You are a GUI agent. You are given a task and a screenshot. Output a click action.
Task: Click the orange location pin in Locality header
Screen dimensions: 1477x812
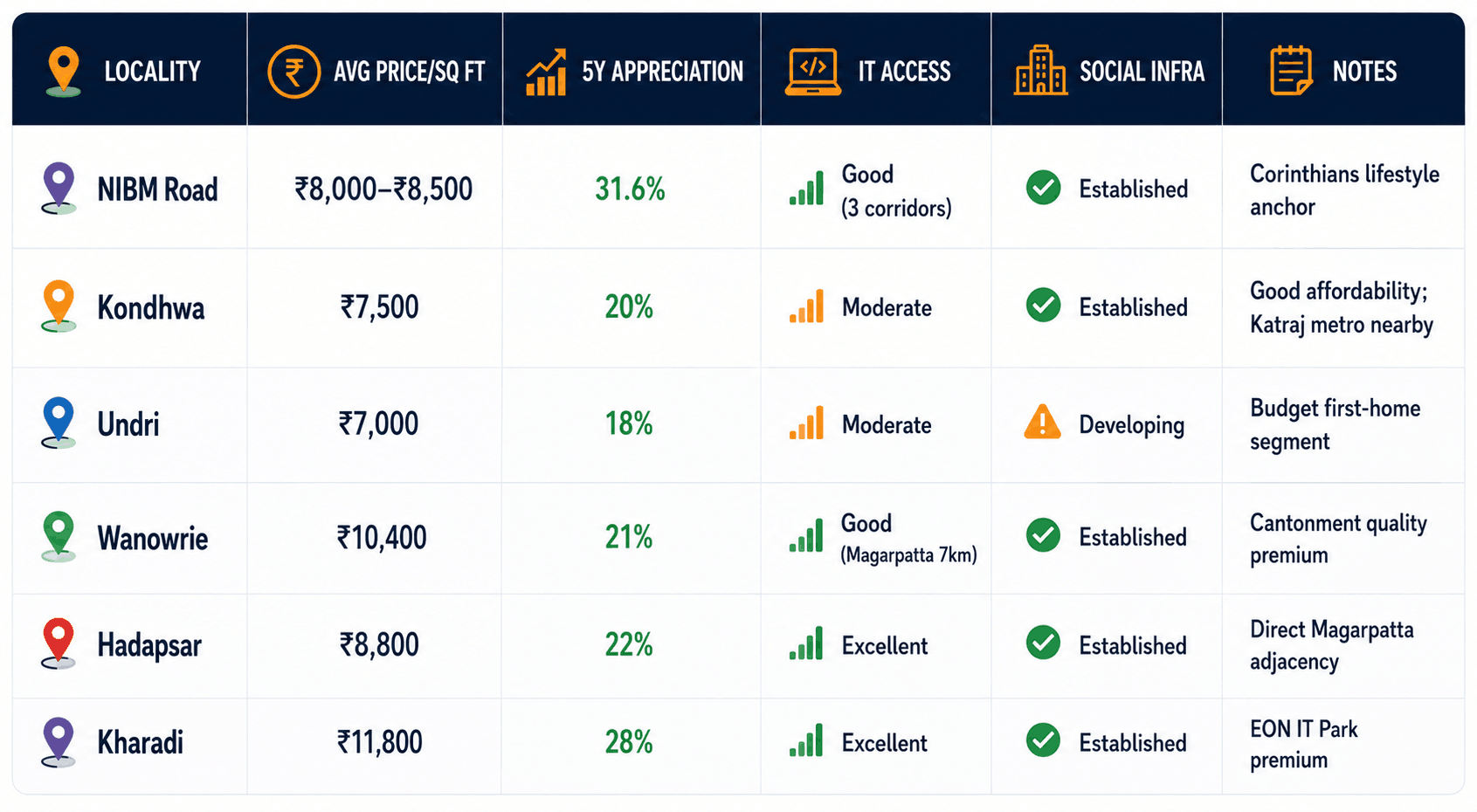click(63, 72)
